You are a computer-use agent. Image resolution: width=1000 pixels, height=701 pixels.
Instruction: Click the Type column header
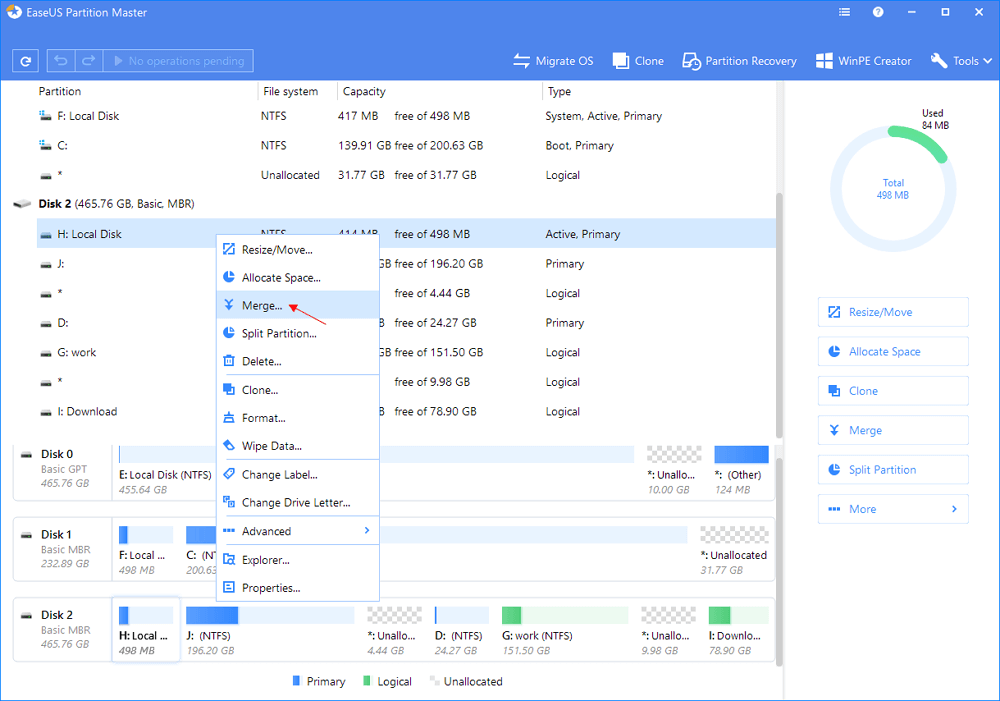coord(559,91)
